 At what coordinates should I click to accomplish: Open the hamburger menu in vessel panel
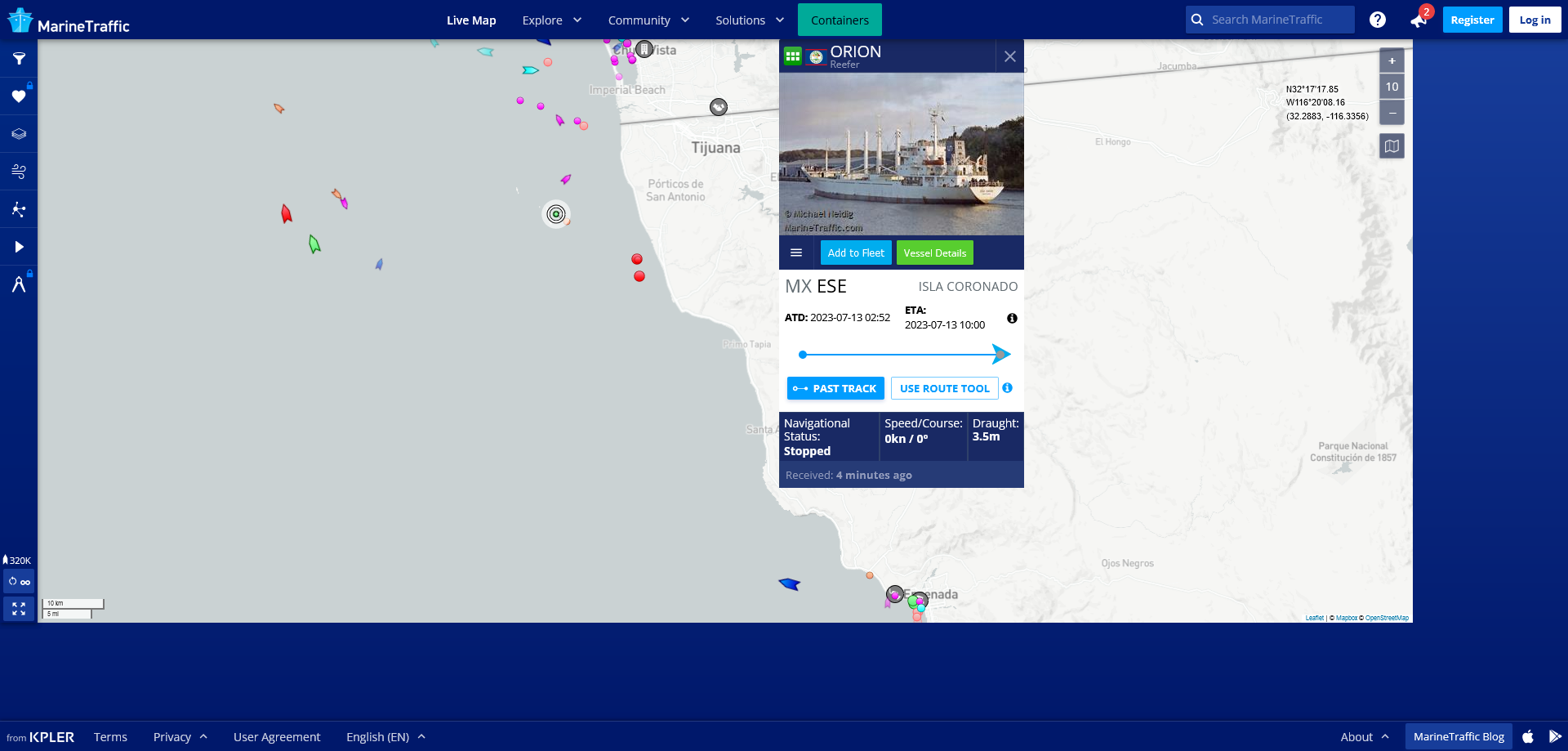[x=796, y=253]
